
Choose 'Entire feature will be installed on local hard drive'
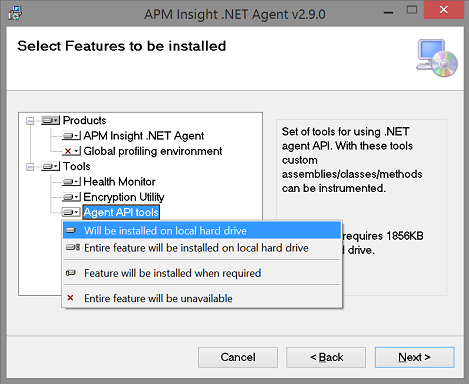pos(202,248)
